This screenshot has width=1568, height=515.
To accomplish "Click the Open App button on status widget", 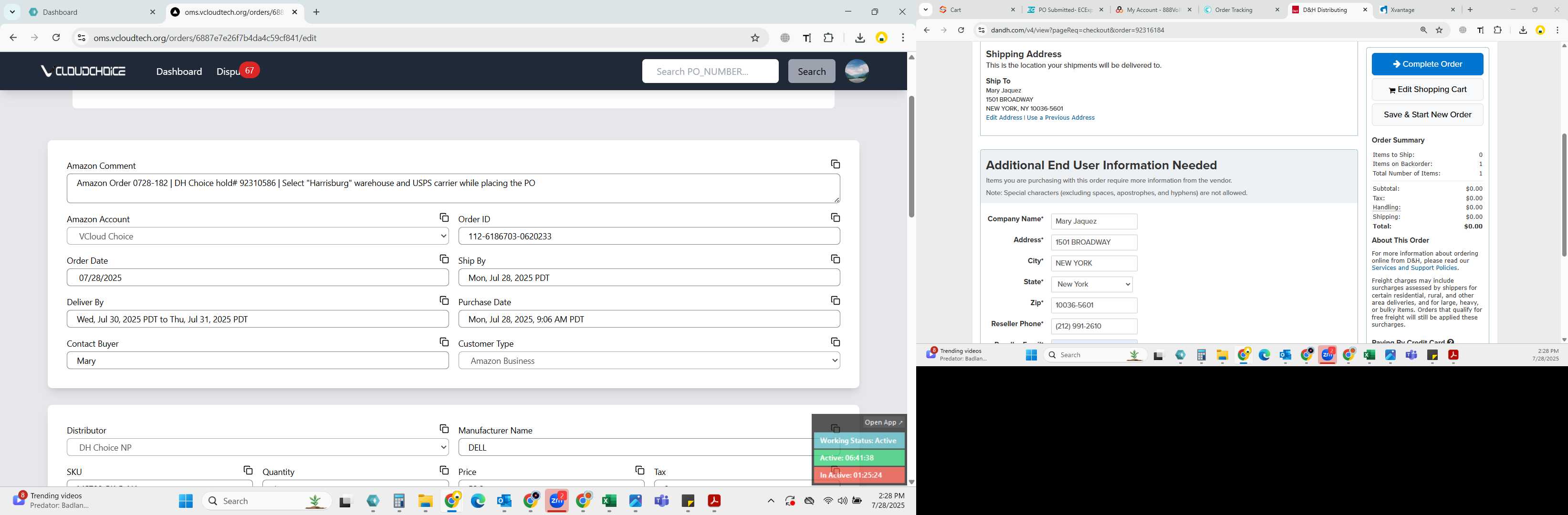I will pos(883,422).
